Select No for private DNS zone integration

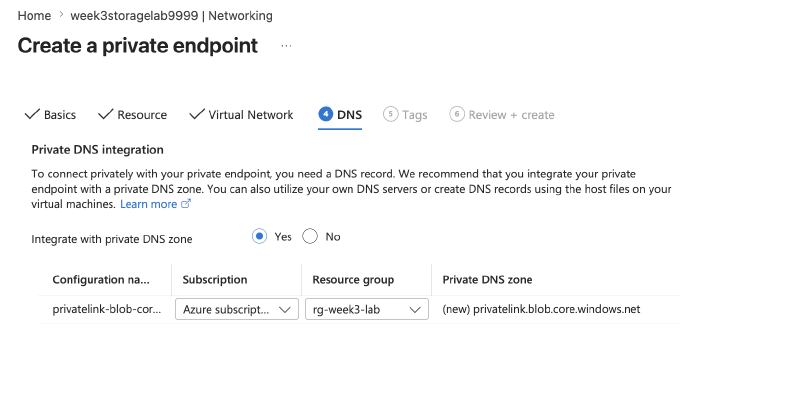coord(310,237)
